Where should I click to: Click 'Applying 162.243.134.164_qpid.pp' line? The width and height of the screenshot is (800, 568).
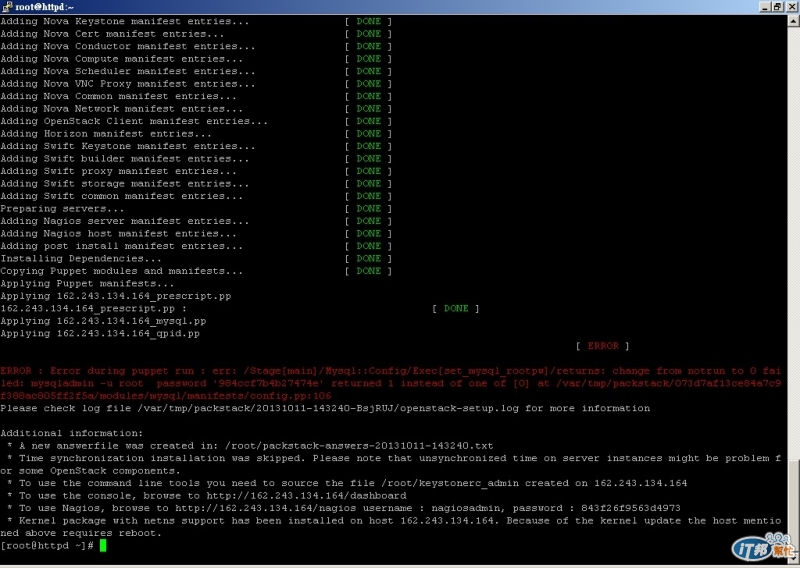100,334
